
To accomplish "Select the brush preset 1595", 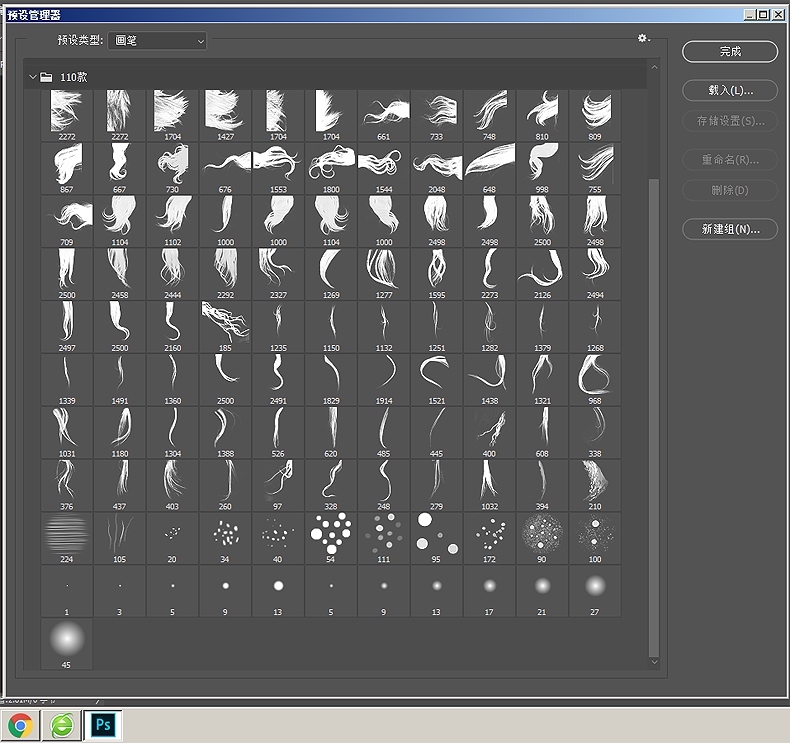I will (436, 274).
